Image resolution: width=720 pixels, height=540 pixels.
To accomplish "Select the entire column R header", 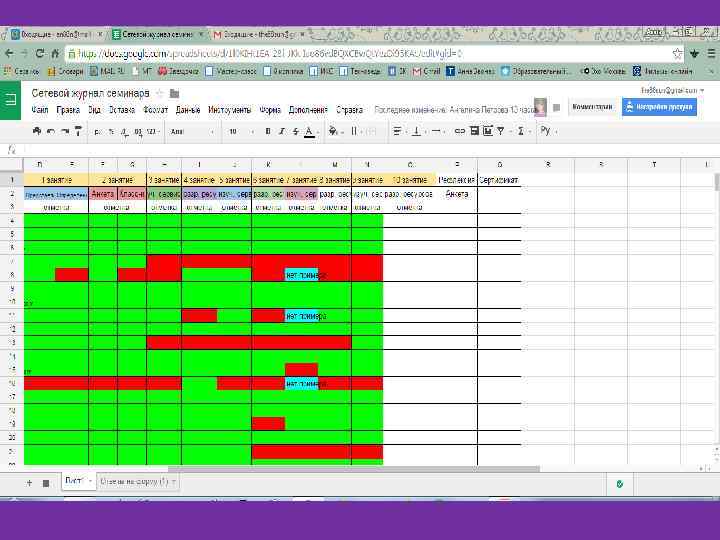I will click(547, 164).
